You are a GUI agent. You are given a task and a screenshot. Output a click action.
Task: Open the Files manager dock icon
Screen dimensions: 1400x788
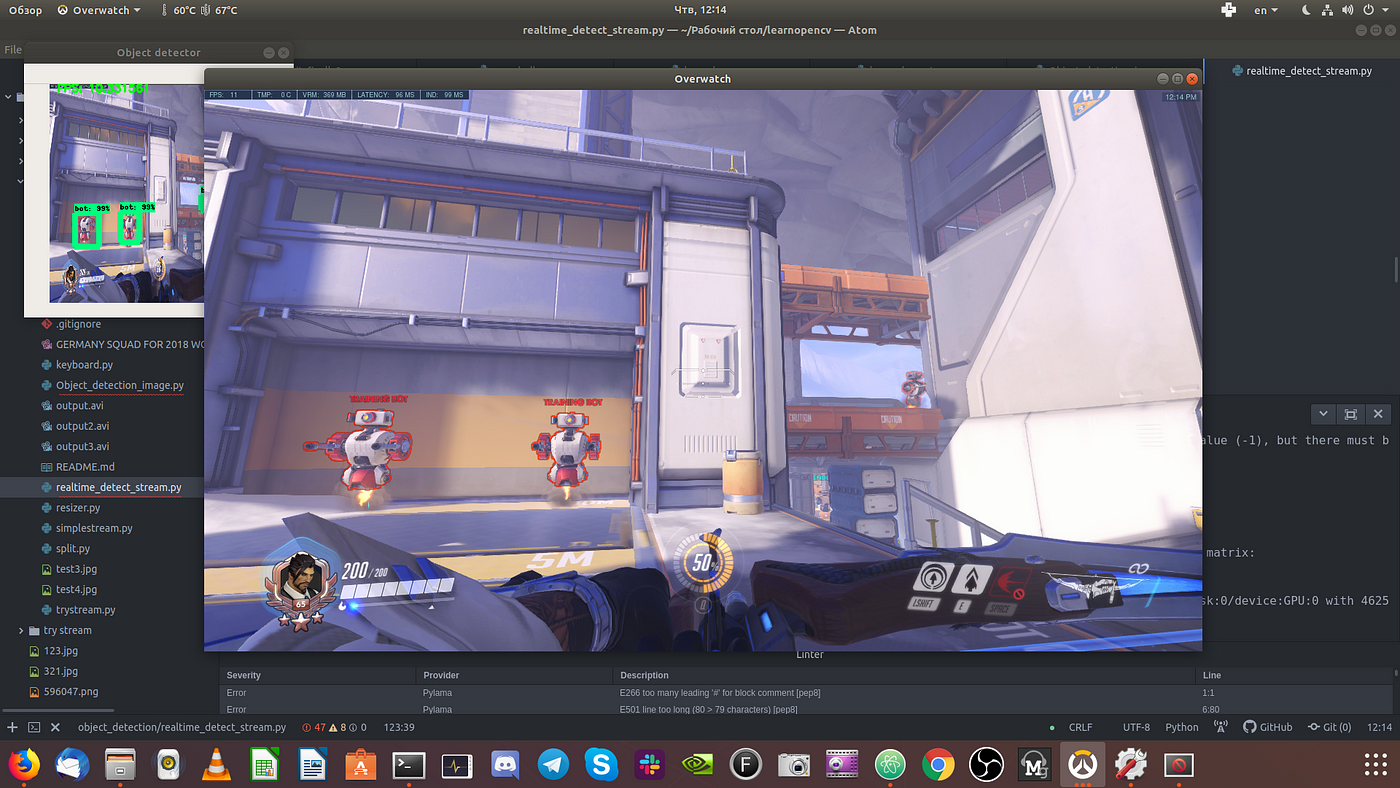click(120, 765)
